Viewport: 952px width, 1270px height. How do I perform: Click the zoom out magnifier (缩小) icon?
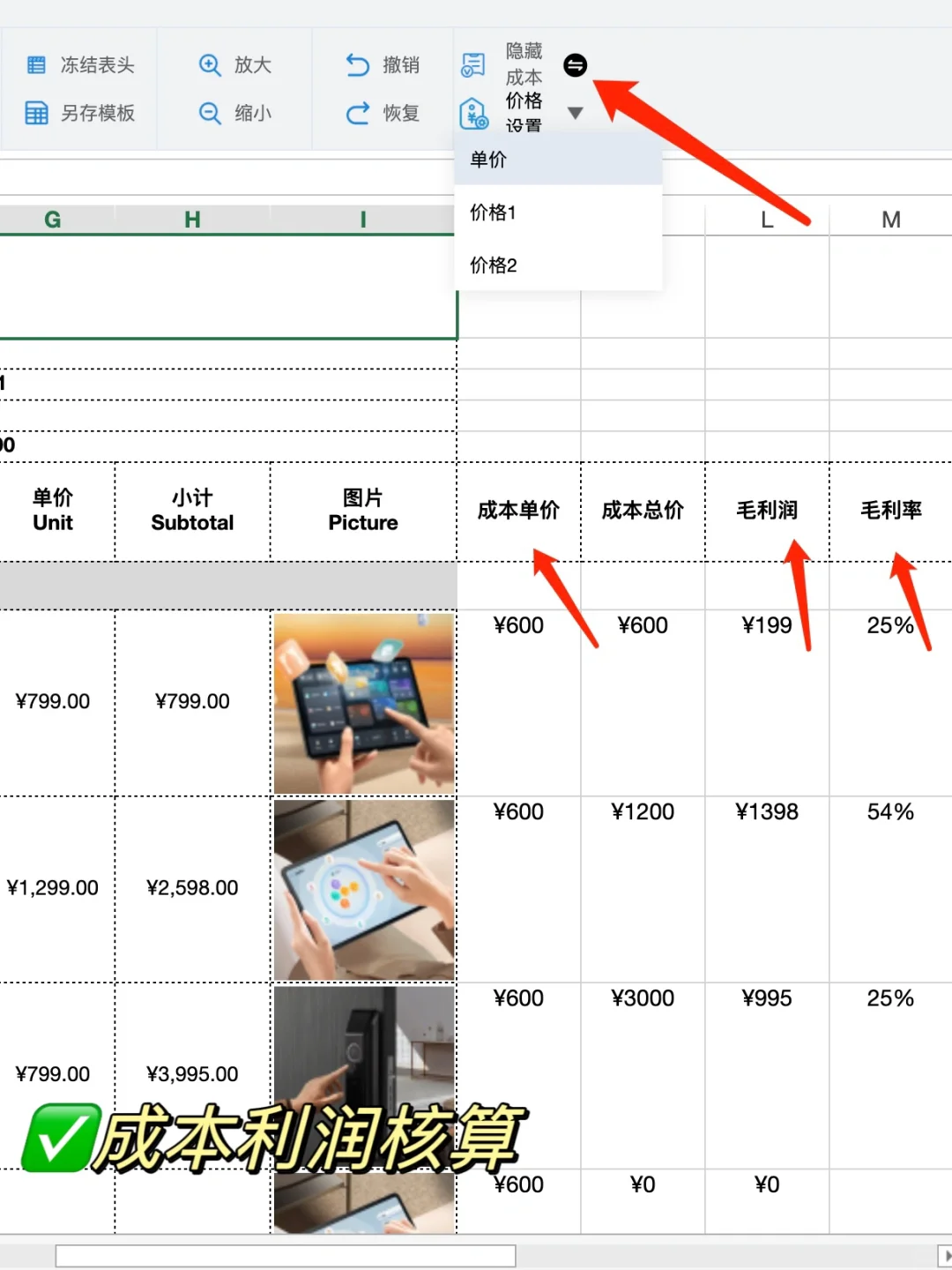210,113
